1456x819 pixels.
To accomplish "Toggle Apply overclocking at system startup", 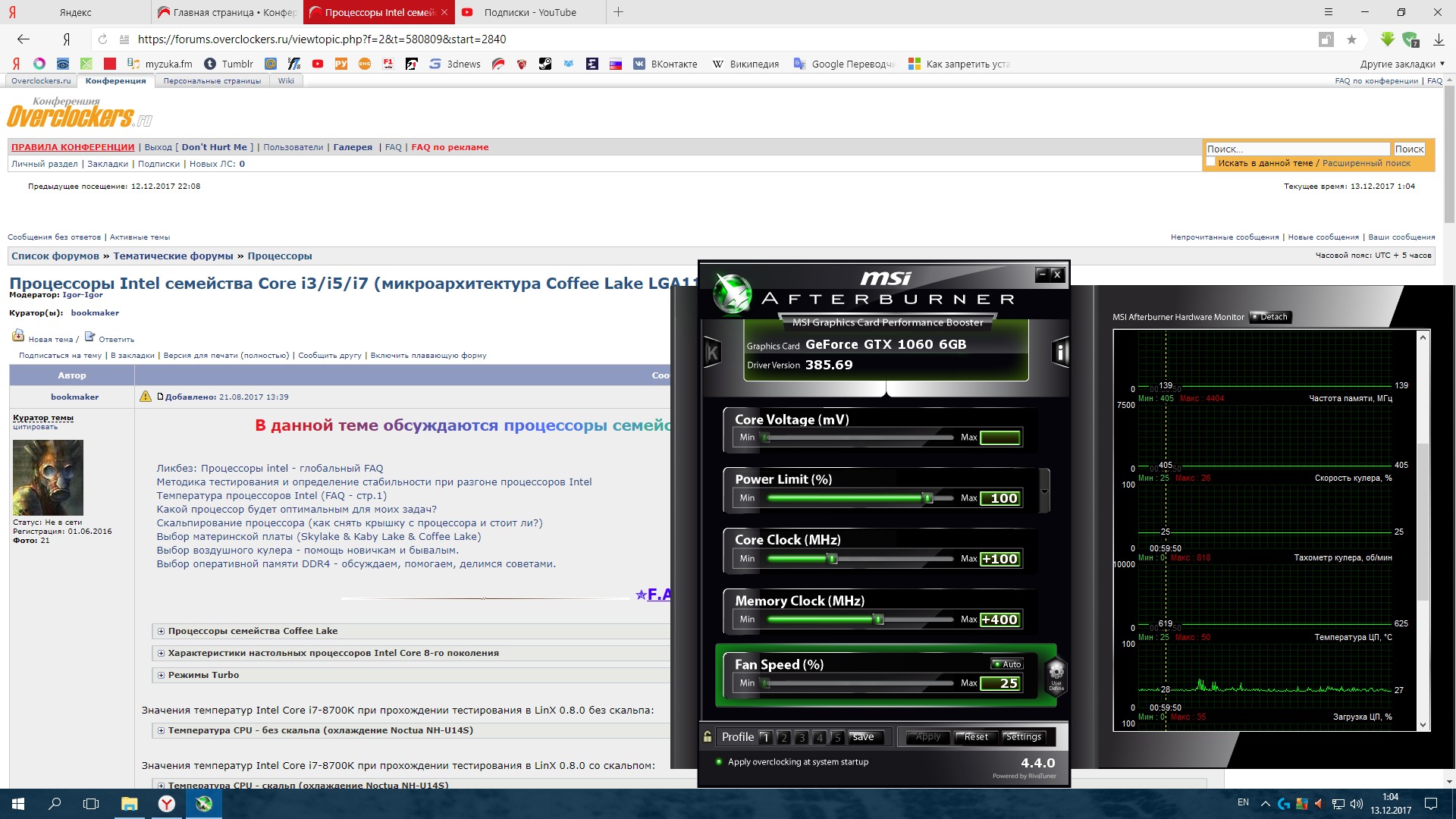I will coord(719,762).
